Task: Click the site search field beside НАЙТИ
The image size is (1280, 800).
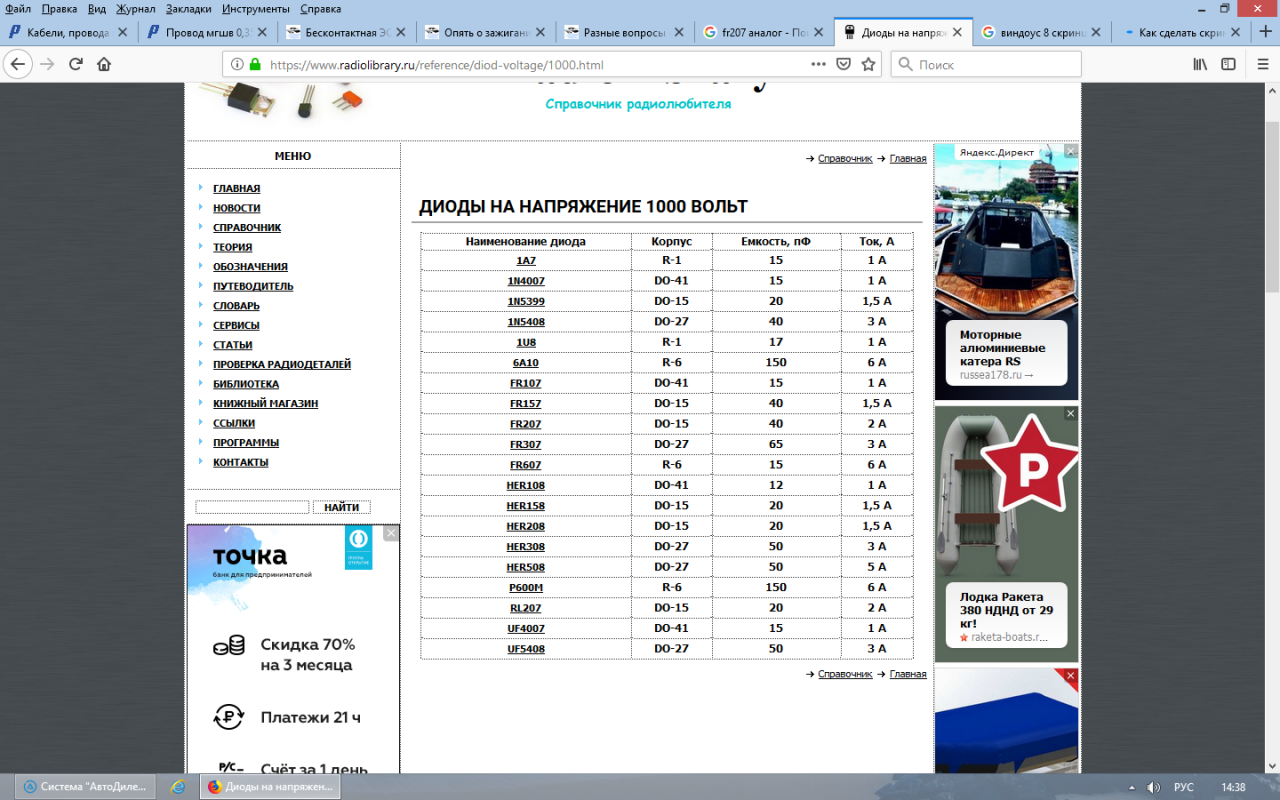Action: [x=252, y=507]
